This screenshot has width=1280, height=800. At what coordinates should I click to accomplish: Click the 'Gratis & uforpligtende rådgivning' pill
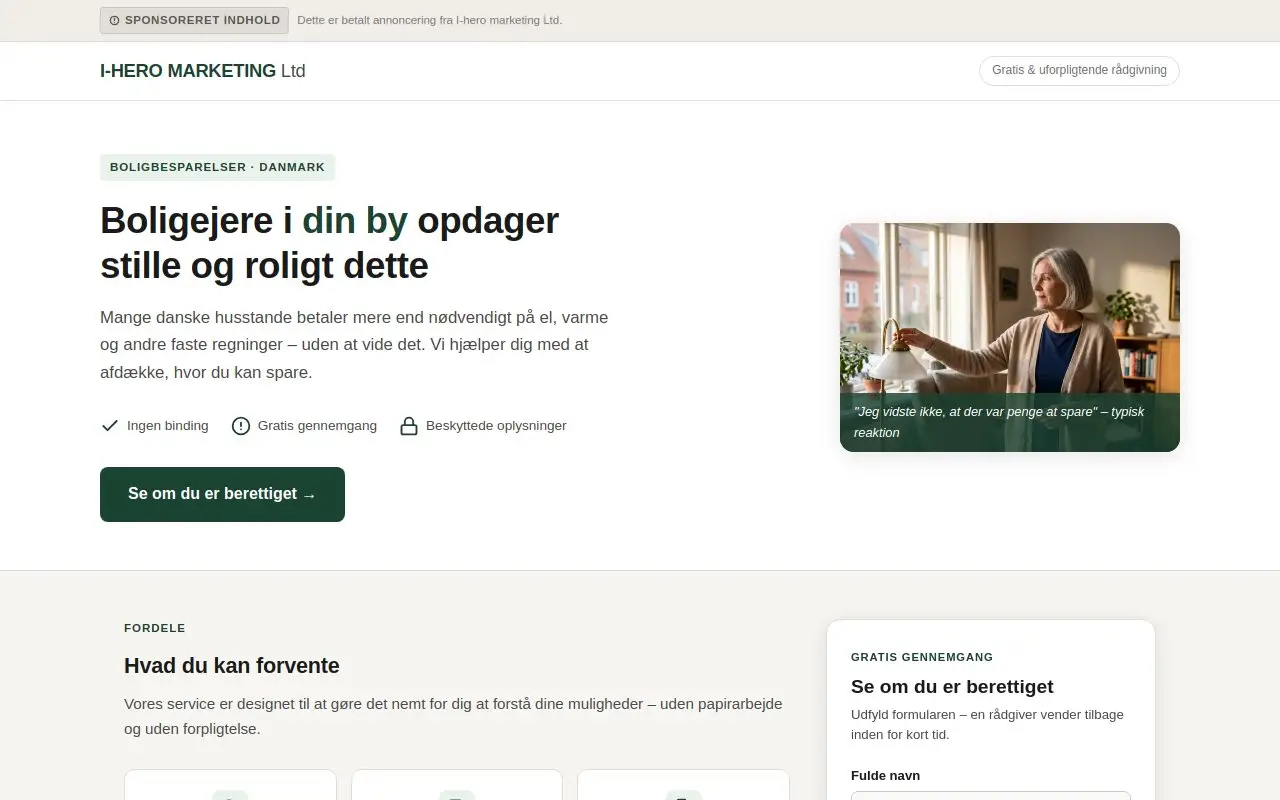coord(1079,71)
